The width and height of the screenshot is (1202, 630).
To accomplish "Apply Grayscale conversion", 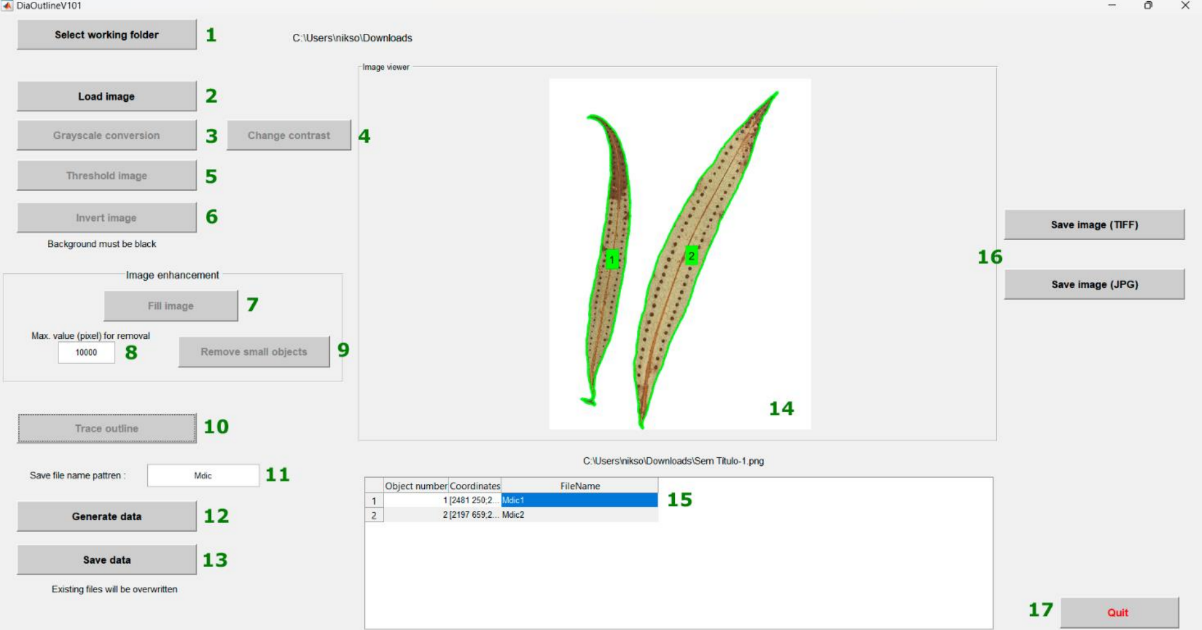I will tap(105, 135).
